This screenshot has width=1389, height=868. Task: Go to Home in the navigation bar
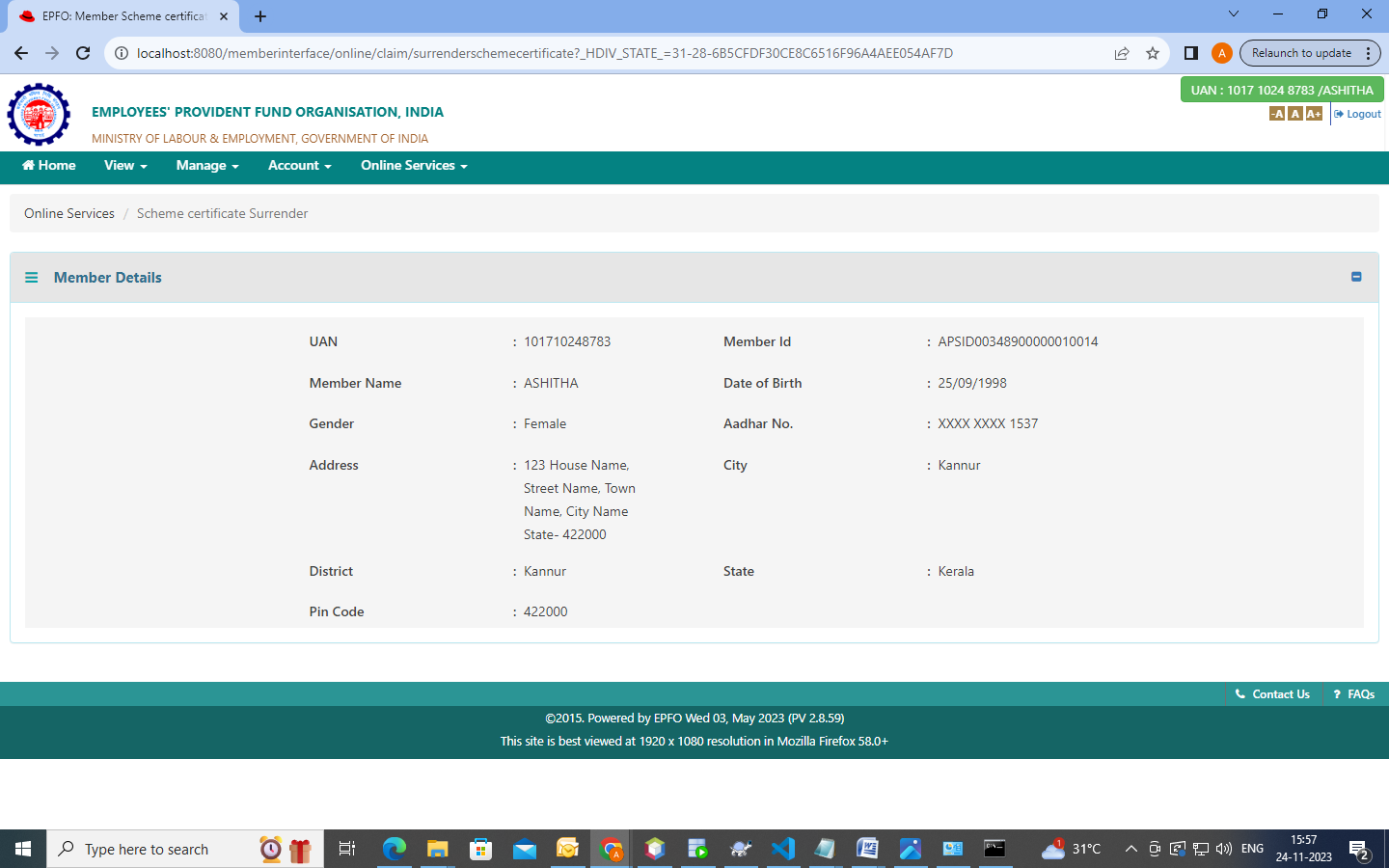point(49,166)
